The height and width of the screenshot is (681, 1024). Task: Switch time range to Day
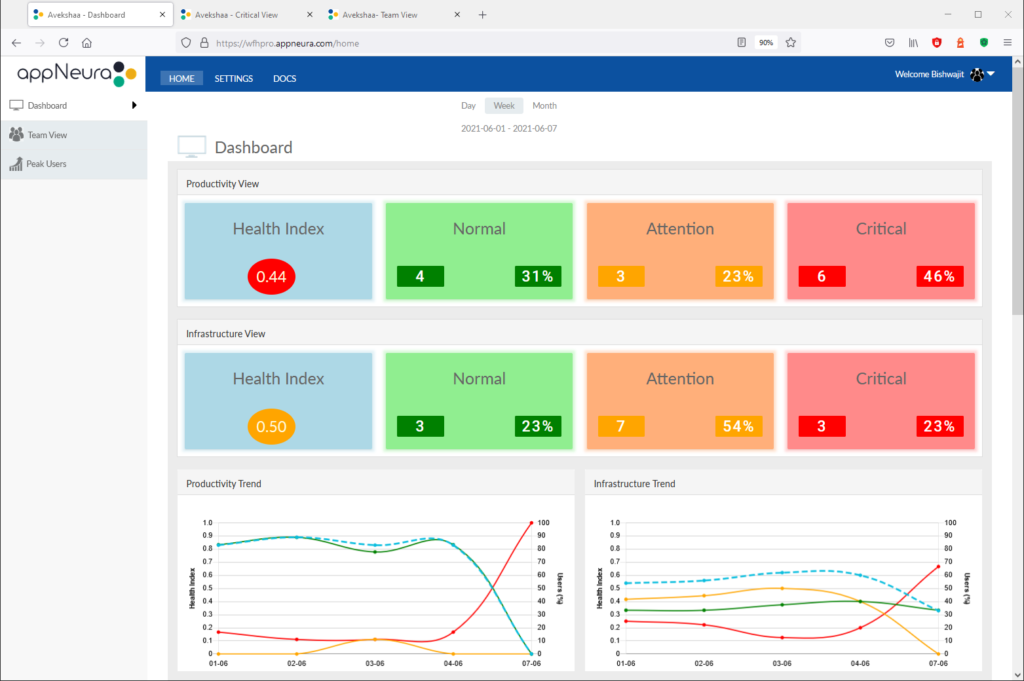coord(468,106)
